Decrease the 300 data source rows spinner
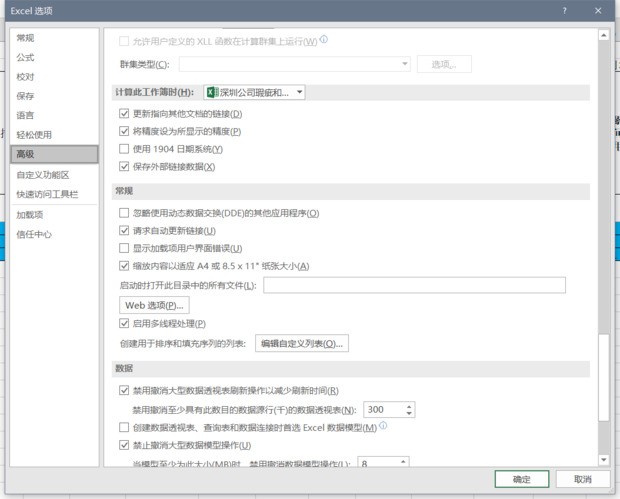The width and height of the screenshot is (620, 499). pos(410,414)
